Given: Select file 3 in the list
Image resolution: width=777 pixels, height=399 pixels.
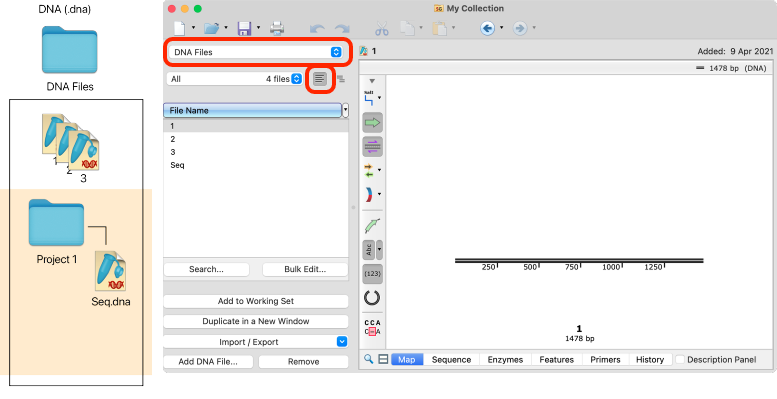Looking at the screenshot, I should (x=256, y=152).
